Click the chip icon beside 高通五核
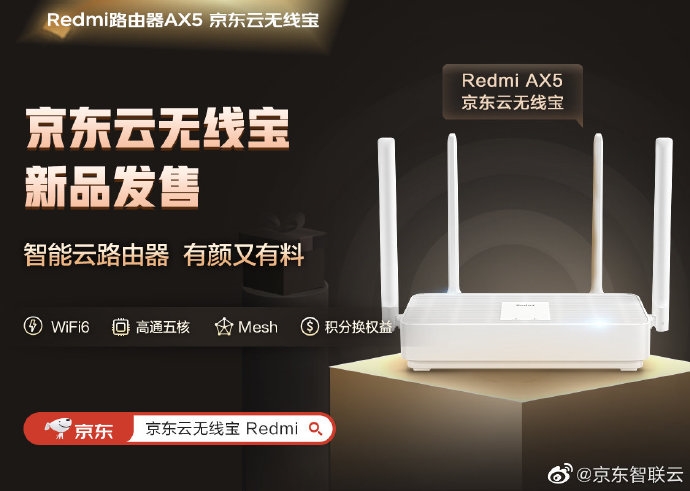Screen dimensions: 690x491 tap(121, 327)
